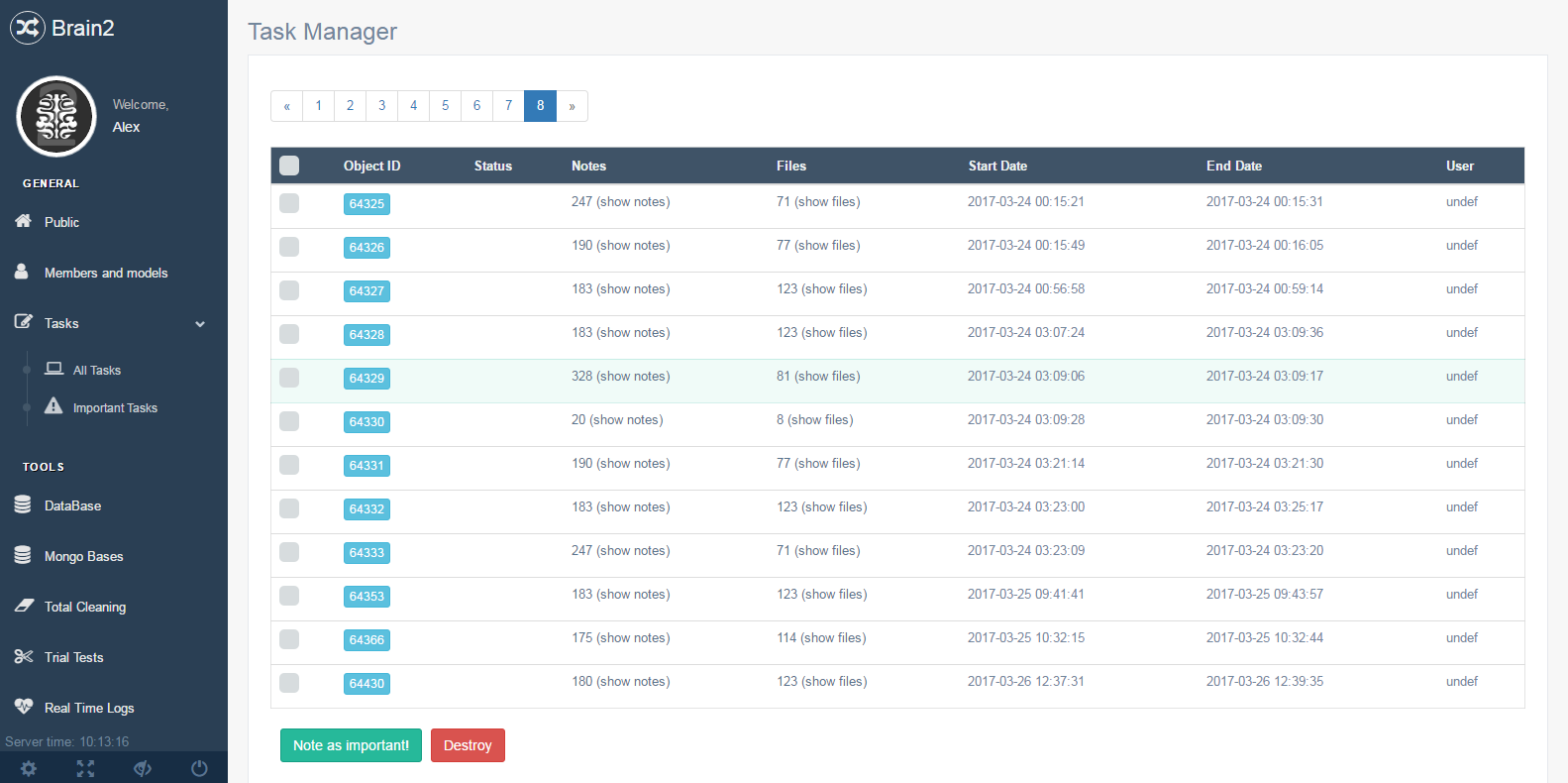Click start date 2017-03-26 12:37:31
Screen dimensions: 1568x783
1026,681
